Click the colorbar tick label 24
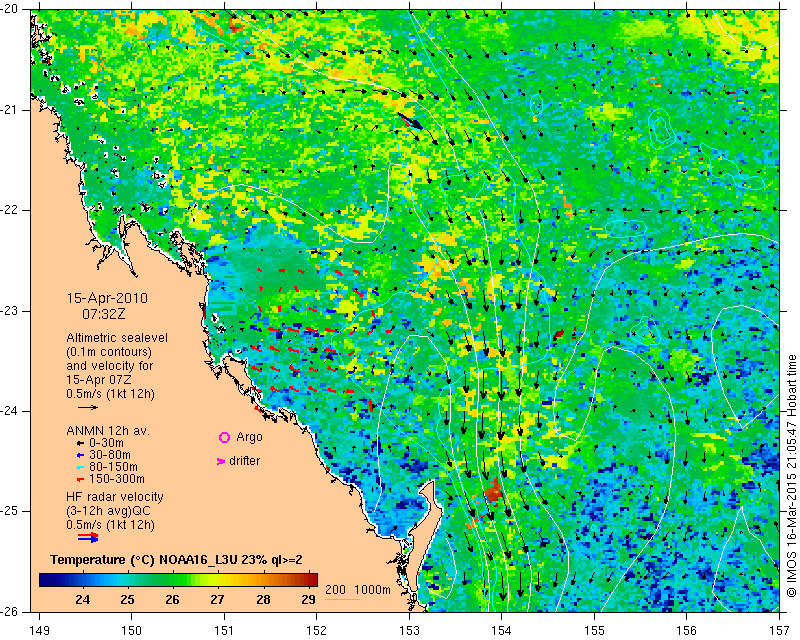The image size is (800, 640). click(x=83, y=599)
